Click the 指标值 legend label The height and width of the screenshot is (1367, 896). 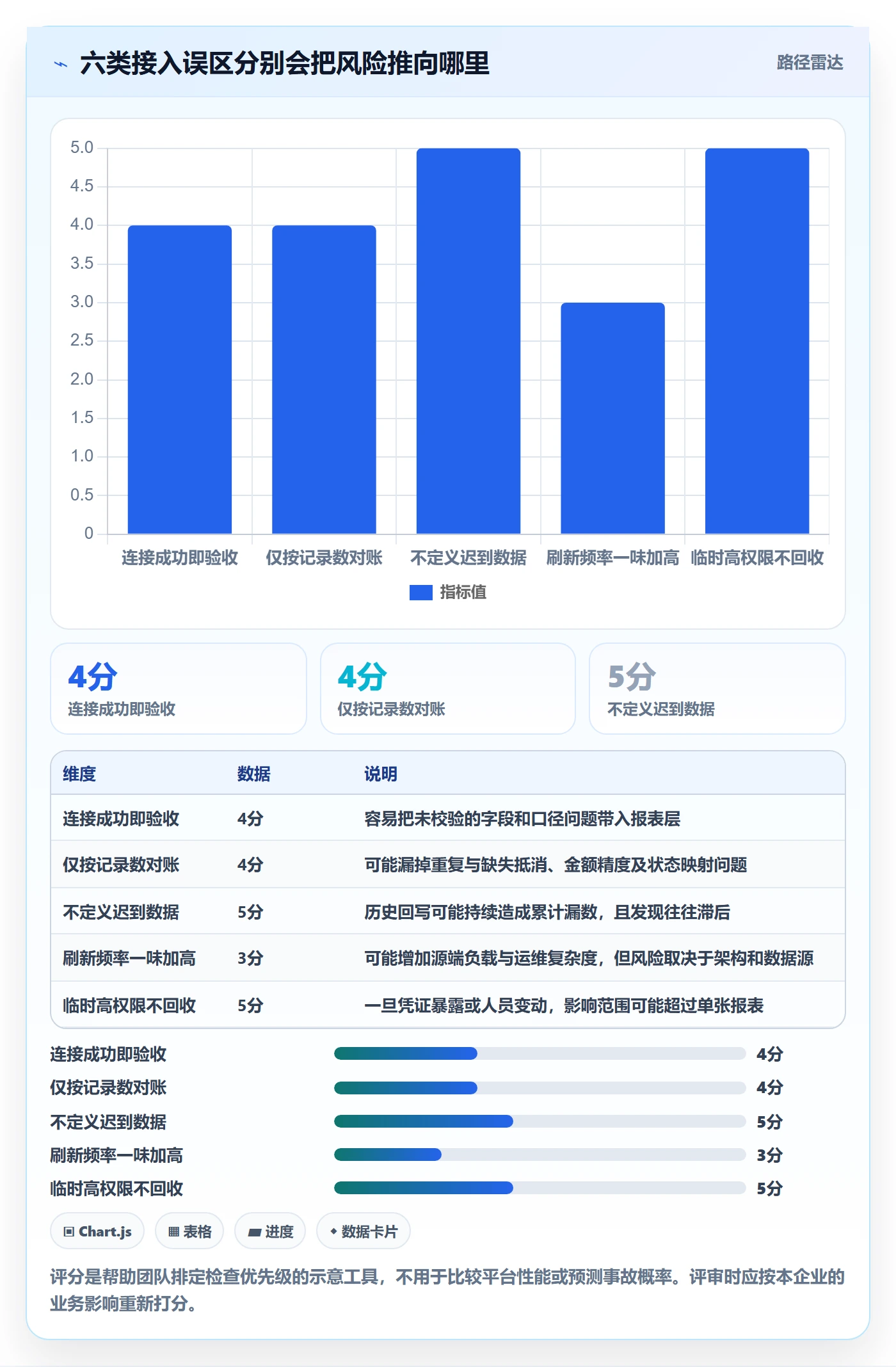click(x=463, y=593)
